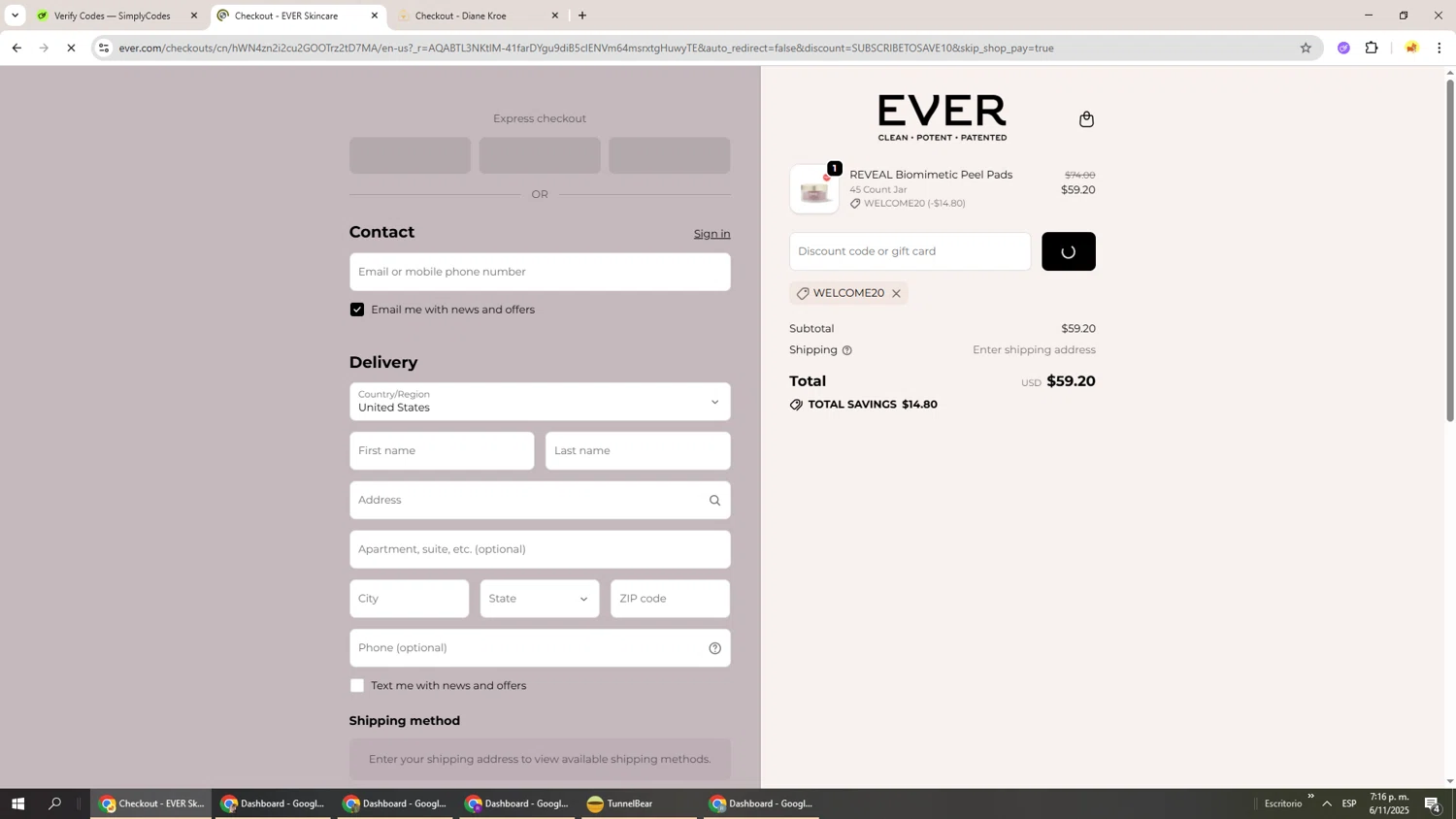This screenshot has height=819, width=1456.
Task: Show shipping info tooltip icon
Action: (x=846, y=350)
